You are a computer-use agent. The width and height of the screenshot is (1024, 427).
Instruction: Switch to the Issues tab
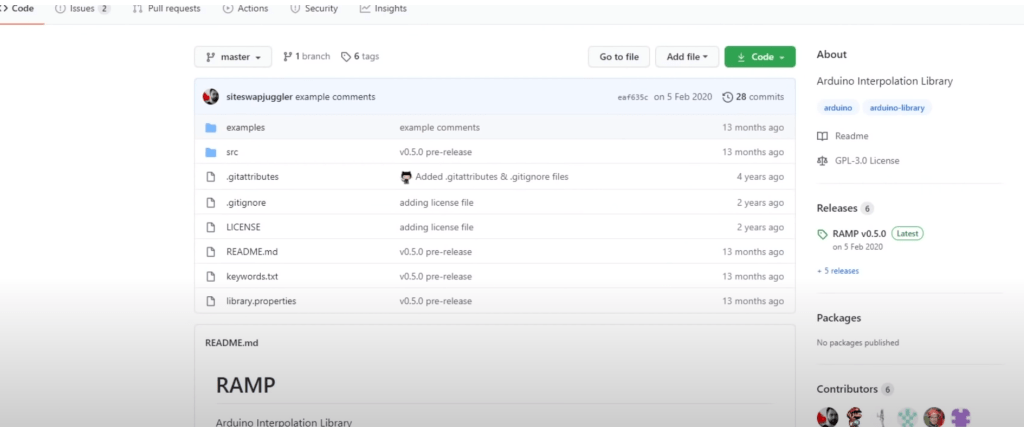point(82,8)
